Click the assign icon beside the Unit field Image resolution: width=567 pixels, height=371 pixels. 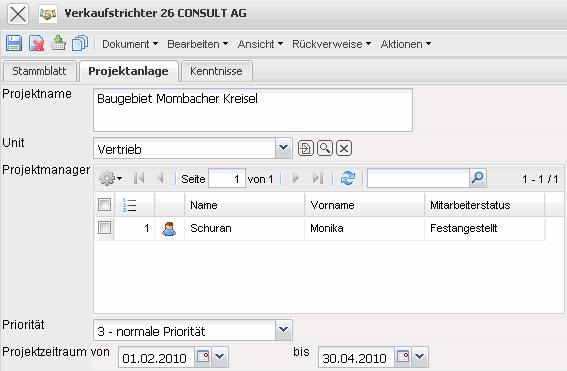coord(306,148)
